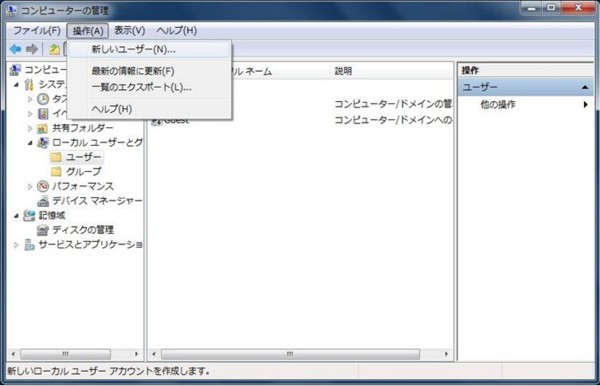Choose ヘルプ(H) in the dropdown menu
The height and width of the screenshot is (386, 600).
pyautogui.click(x=150, y=109)
